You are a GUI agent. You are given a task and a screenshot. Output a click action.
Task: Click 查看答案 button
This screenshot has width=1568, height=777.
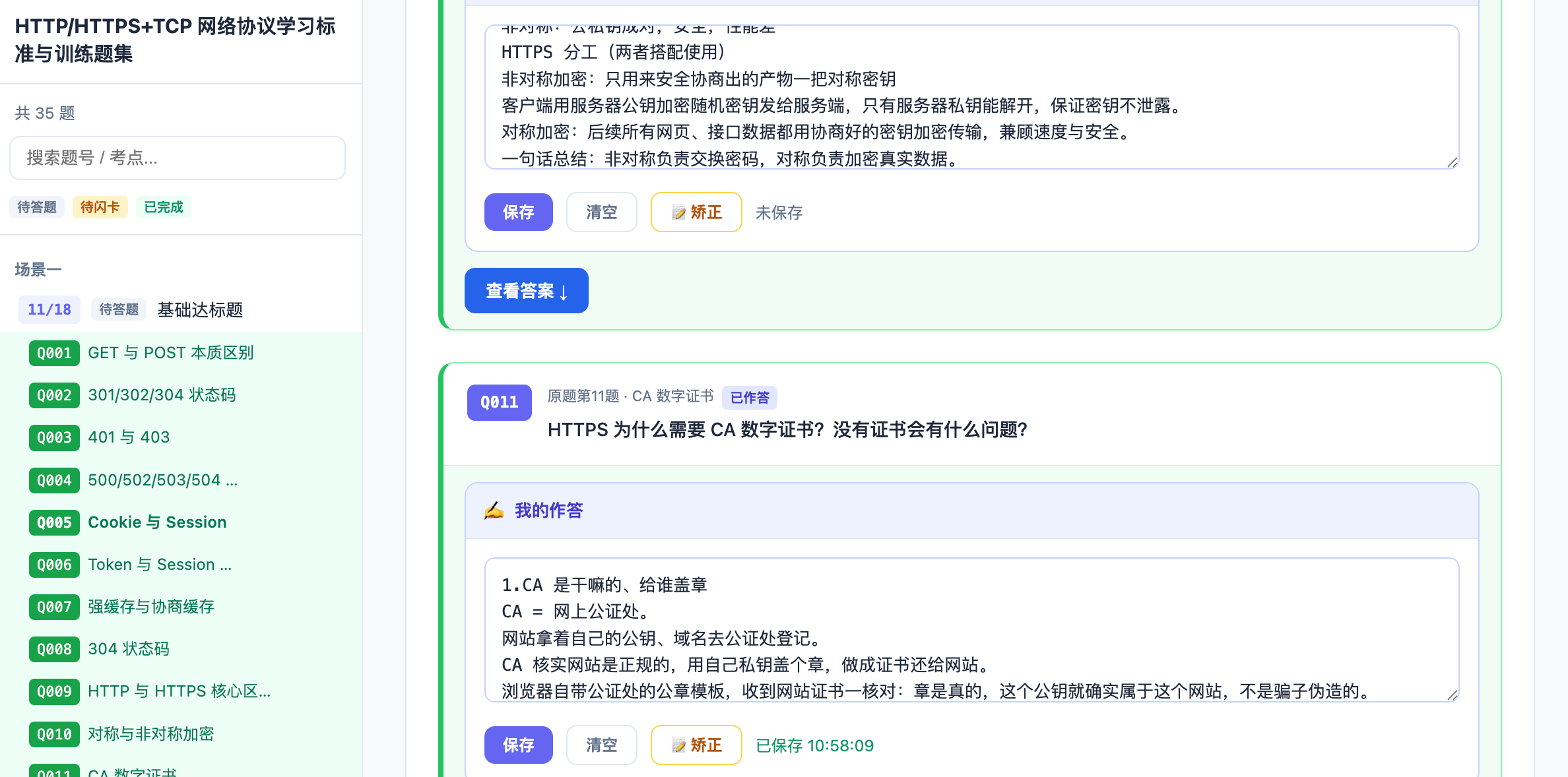click(x=527, y=291)
